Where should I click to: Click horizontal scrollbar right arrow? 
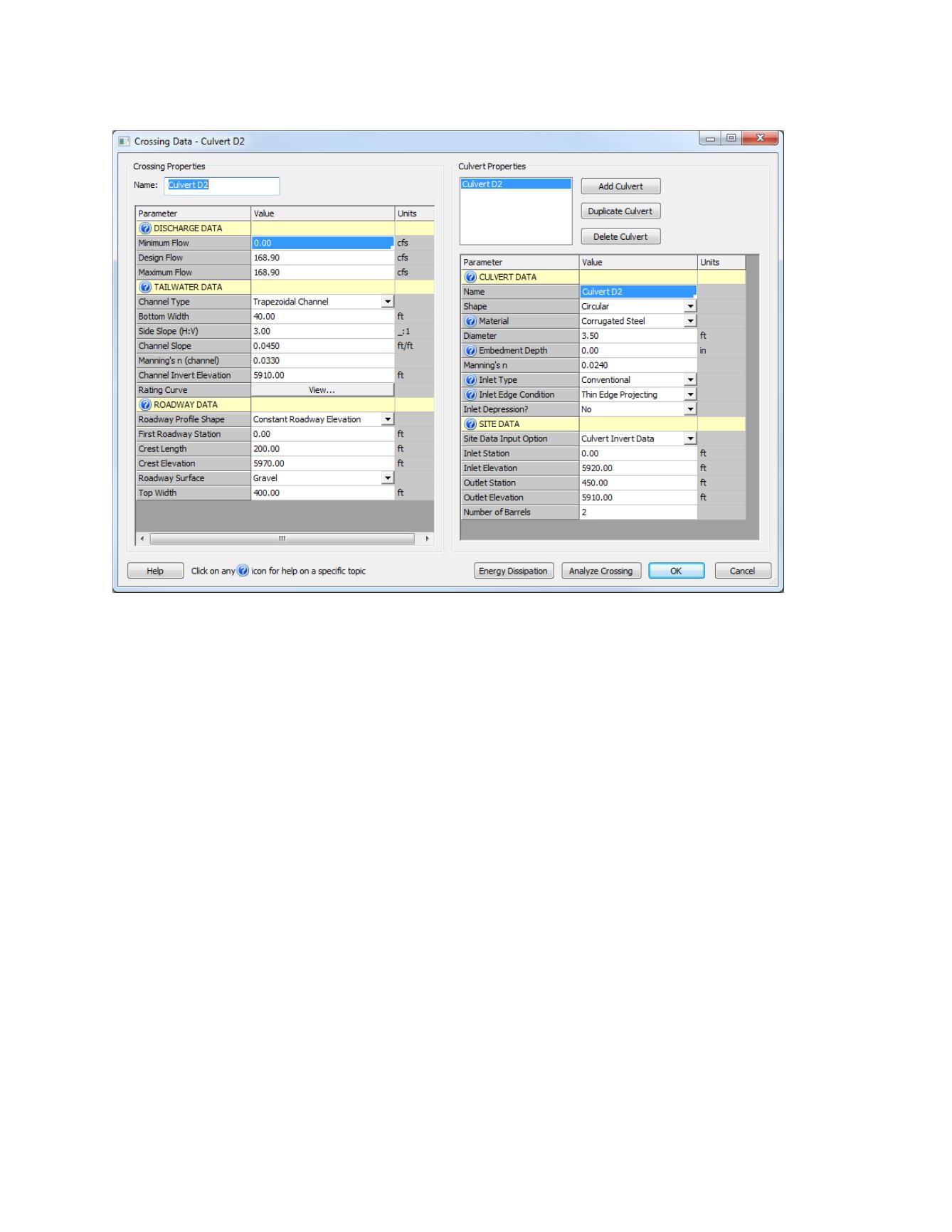(x=427, y=539)
